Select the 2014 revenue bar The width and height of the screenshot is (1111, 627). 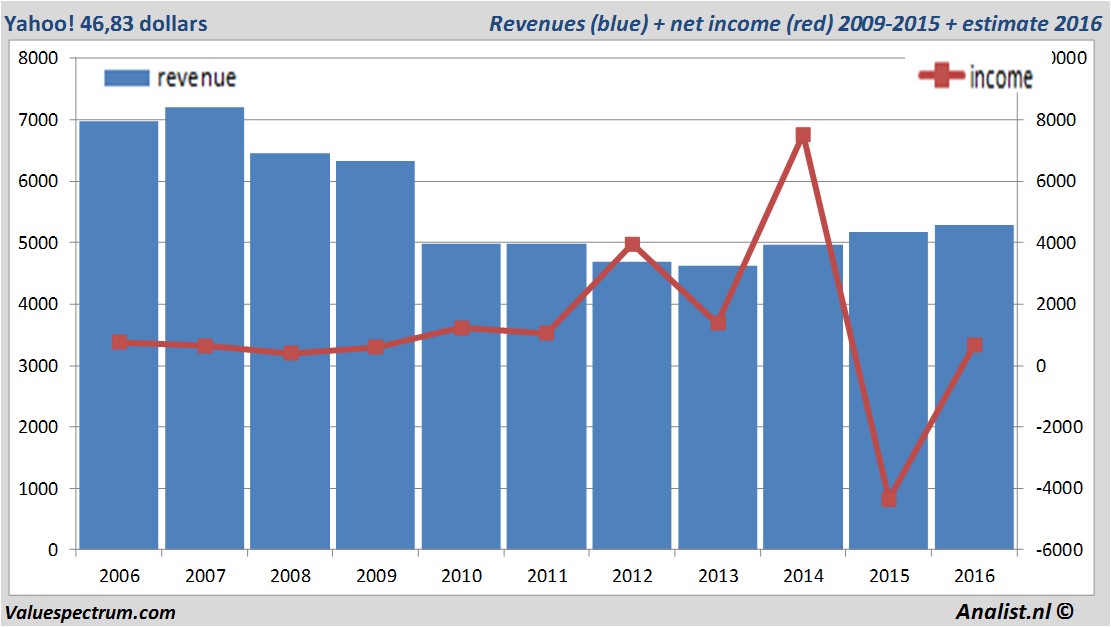click(803, 397)
